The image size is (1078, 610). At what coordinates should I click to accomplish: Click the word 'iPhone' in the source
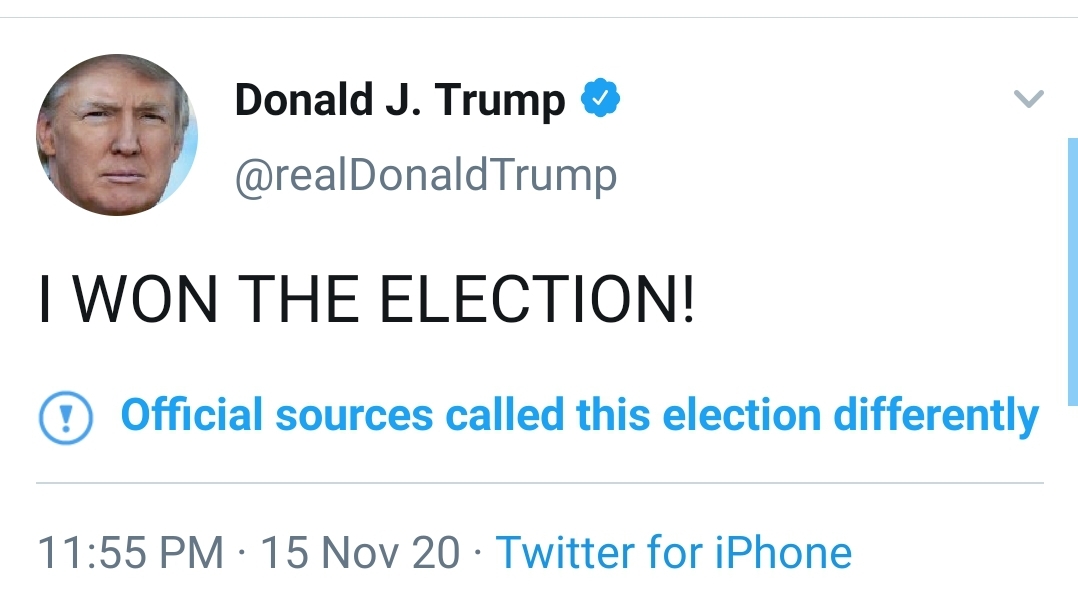(783, 552)
